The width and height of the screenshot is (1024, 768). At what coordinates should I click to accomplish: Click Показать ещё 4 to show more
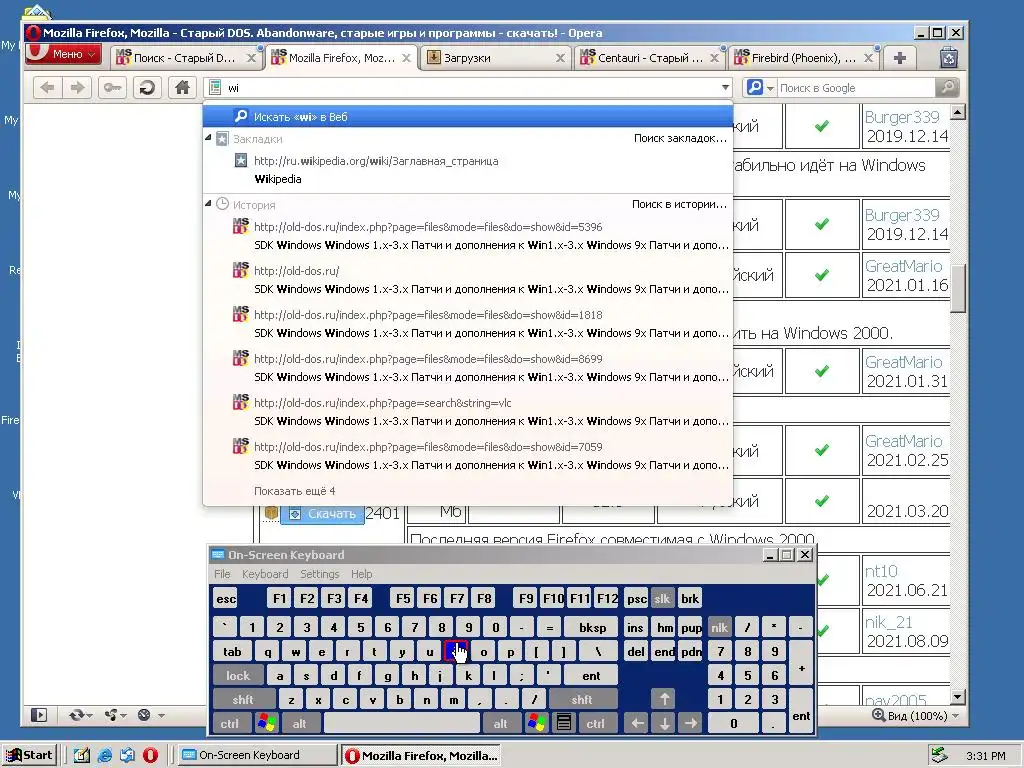pyautogui.click(x=295, y=490)
